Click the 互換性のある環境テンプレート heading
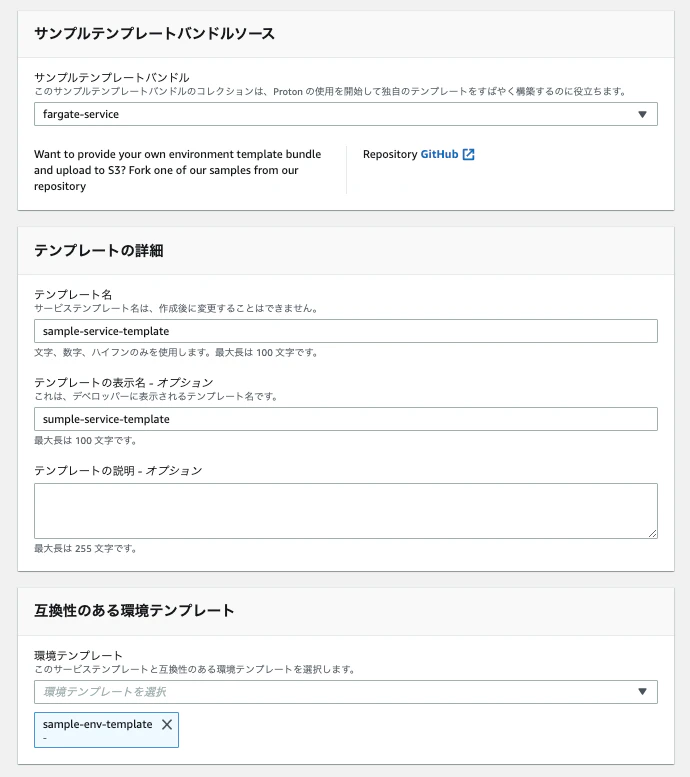The image size is (690, 777). pos(134,610)
